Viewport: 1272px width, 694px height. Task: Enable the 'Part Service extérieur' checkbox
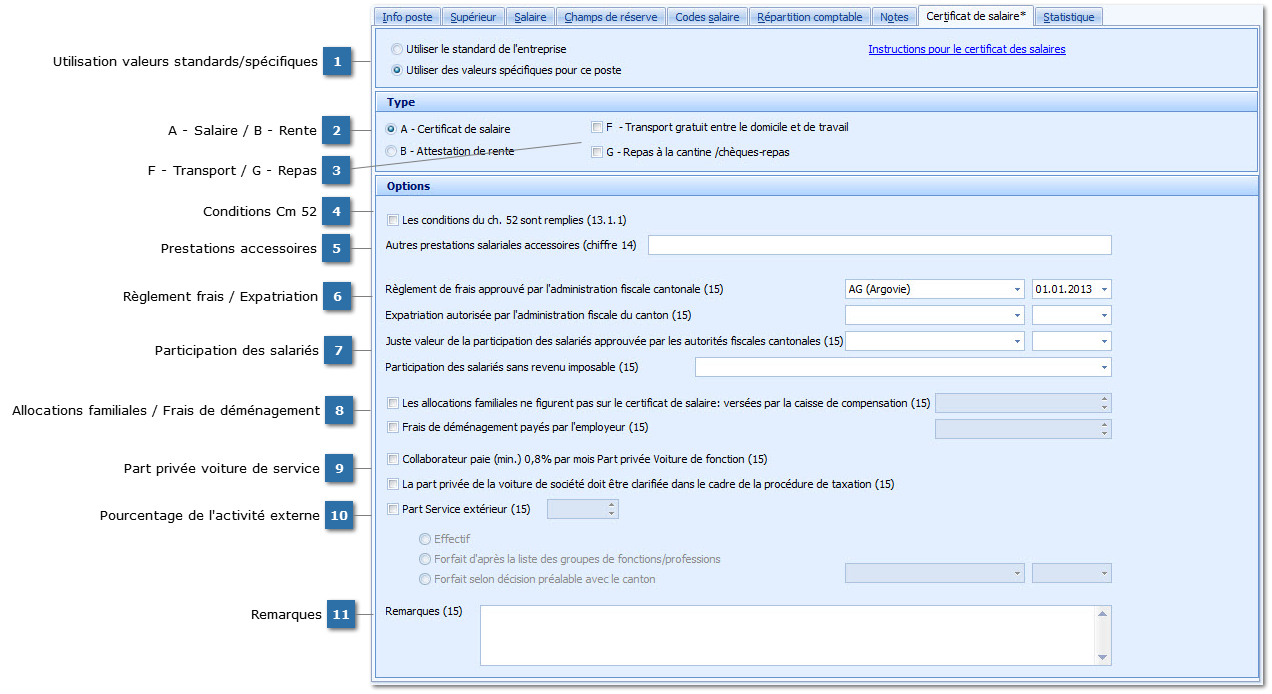click(393, 509)
